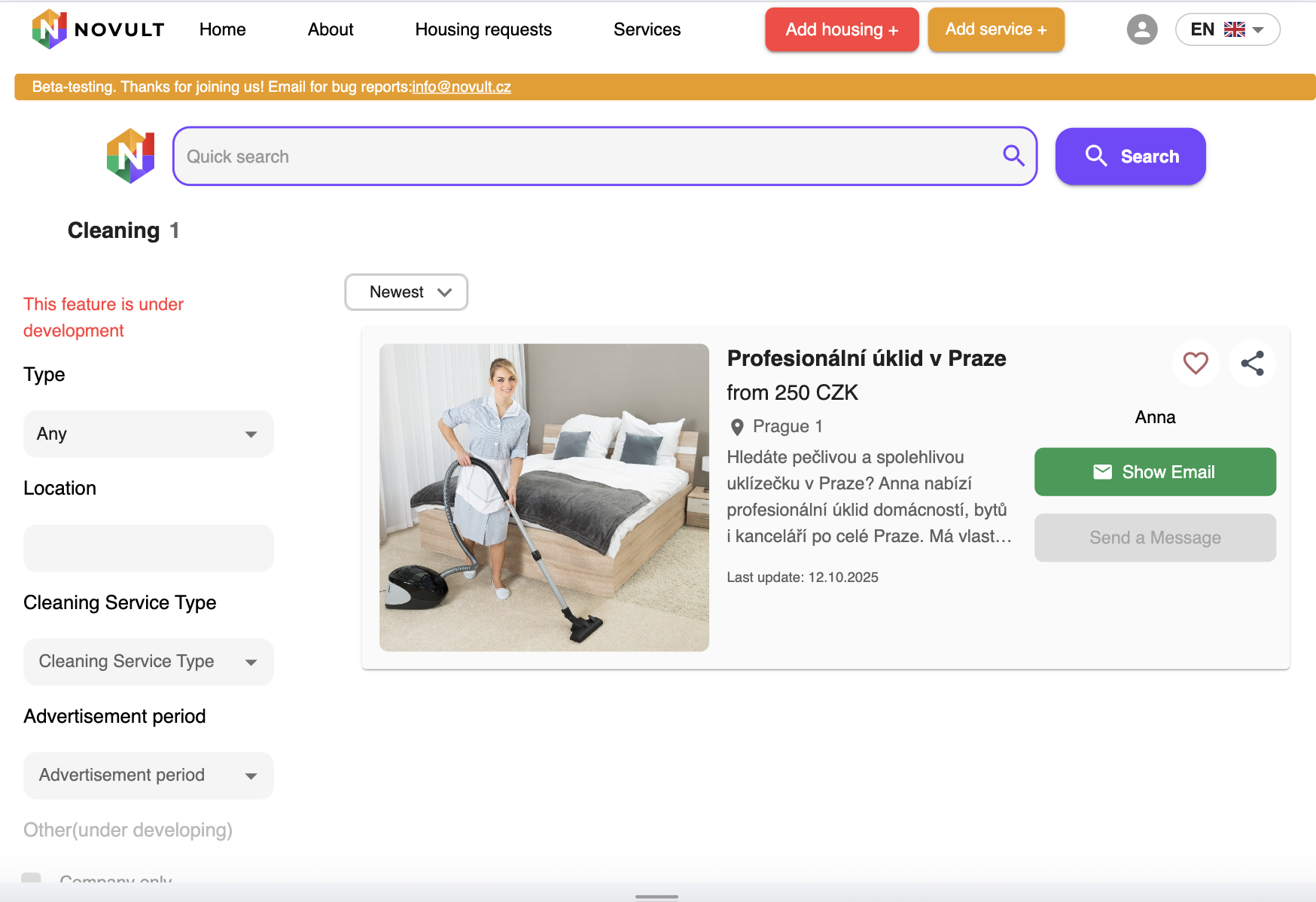Click the large Novult logo beside the search bar
Screen dimensions: 1316x902
130,156
